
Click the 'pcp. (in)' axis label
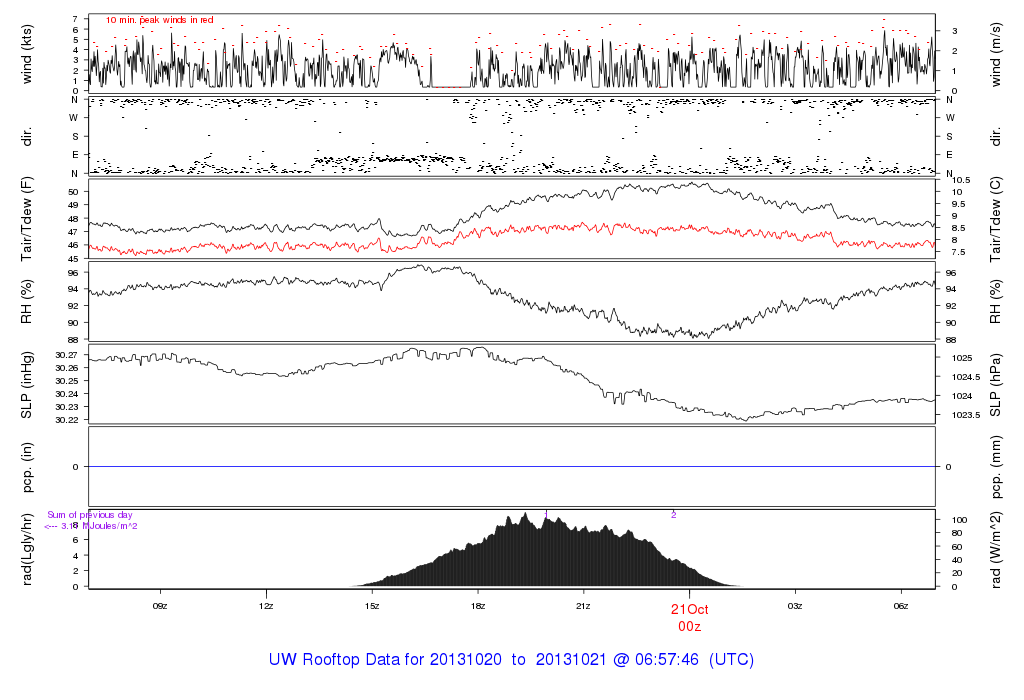tap(27, 467)
